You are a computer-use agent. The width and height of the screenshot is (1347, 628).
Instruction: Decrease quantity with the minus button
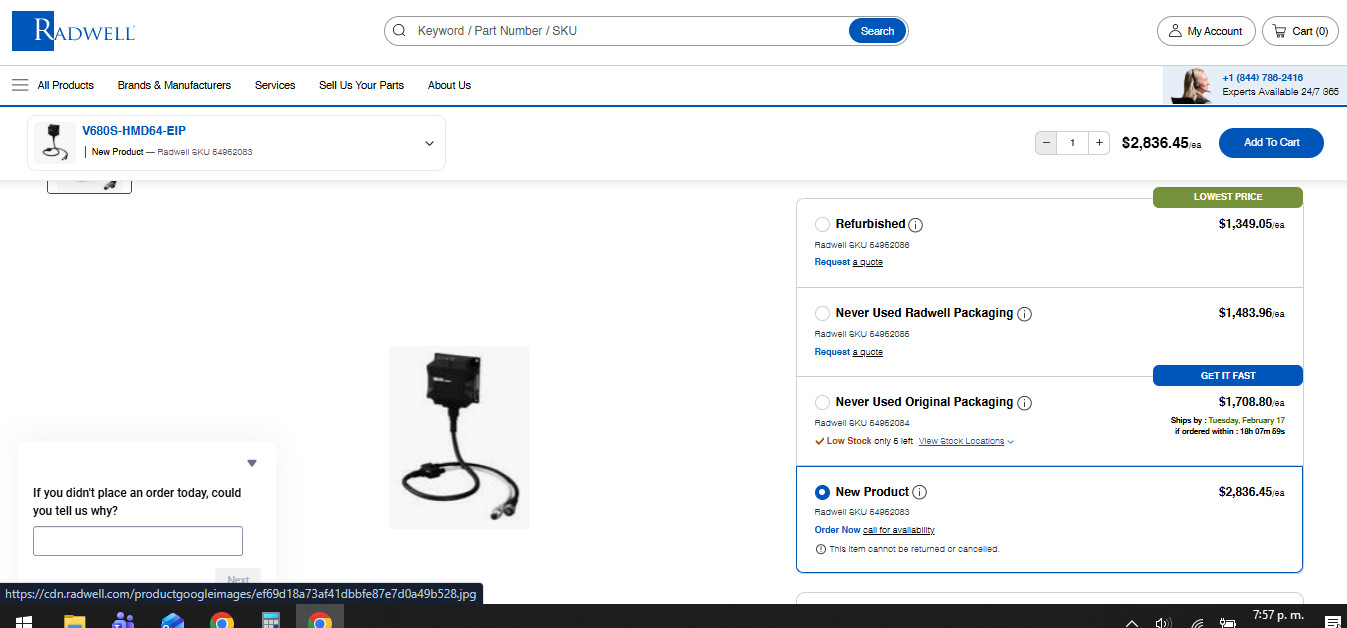[x=1047, y=143]
